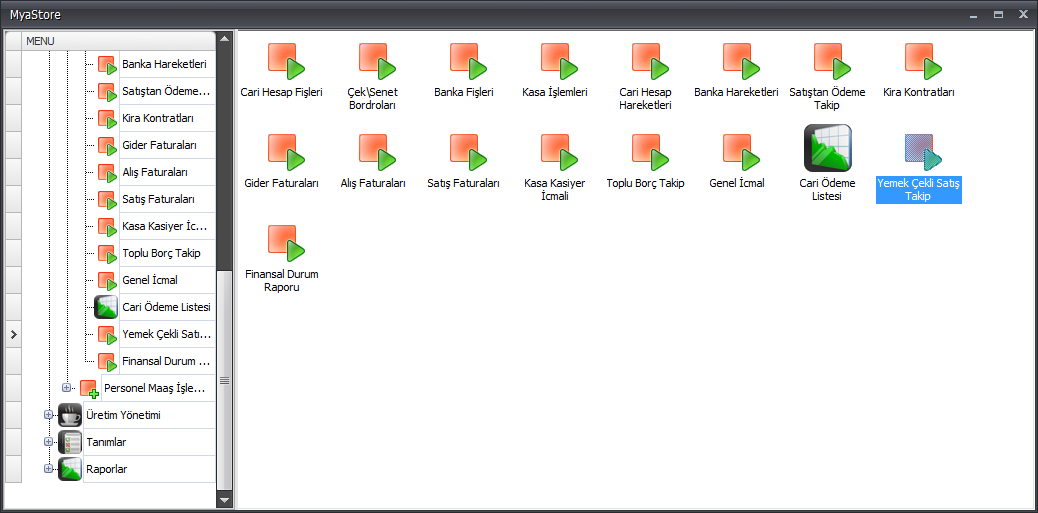Click menu tree vertical scrollbar thumb
Image resolution: width=1038 pixels, height=513 pixels.
coord(224,380)
